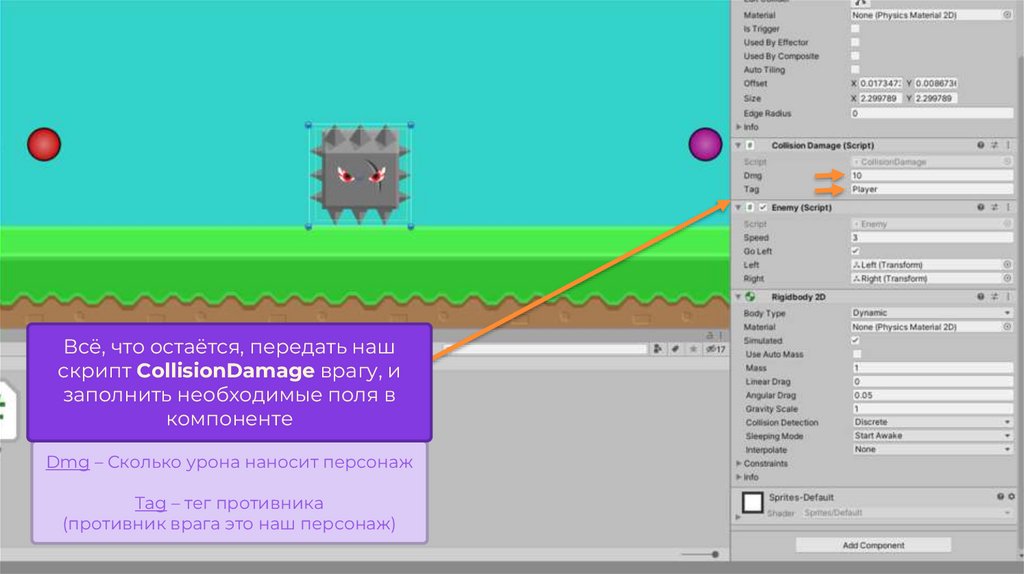The image size is (1024, 574).
Task: Click the Sprites-Default material preview swatch
Action: click(752, 502)
